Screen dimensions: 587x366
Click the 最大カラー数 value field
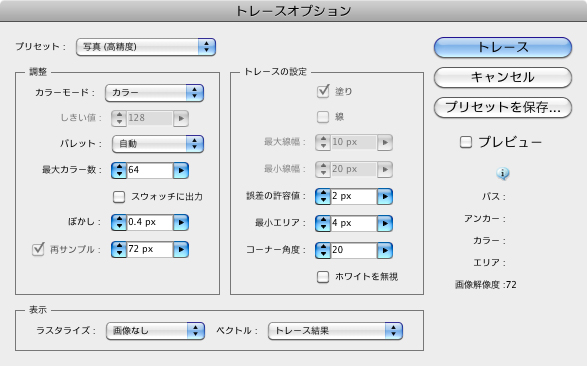(150, 170)
